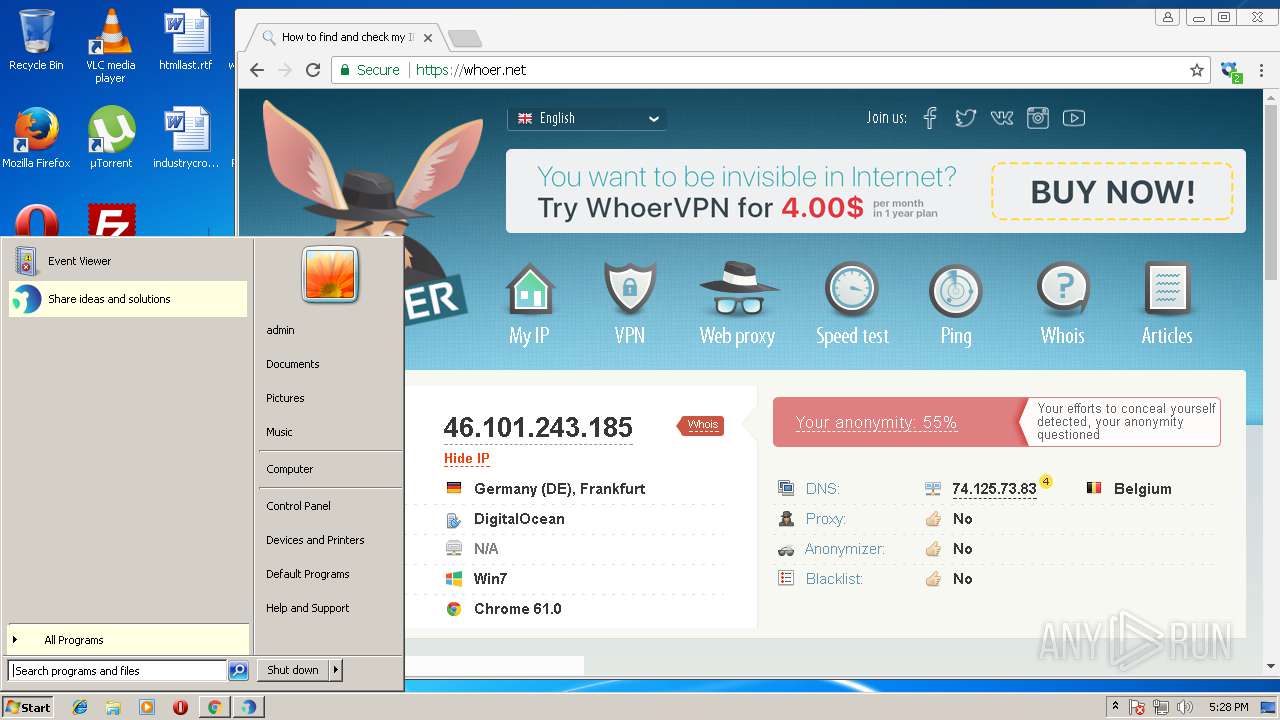Open Event Viewer from Start menu

click(128, 261)
